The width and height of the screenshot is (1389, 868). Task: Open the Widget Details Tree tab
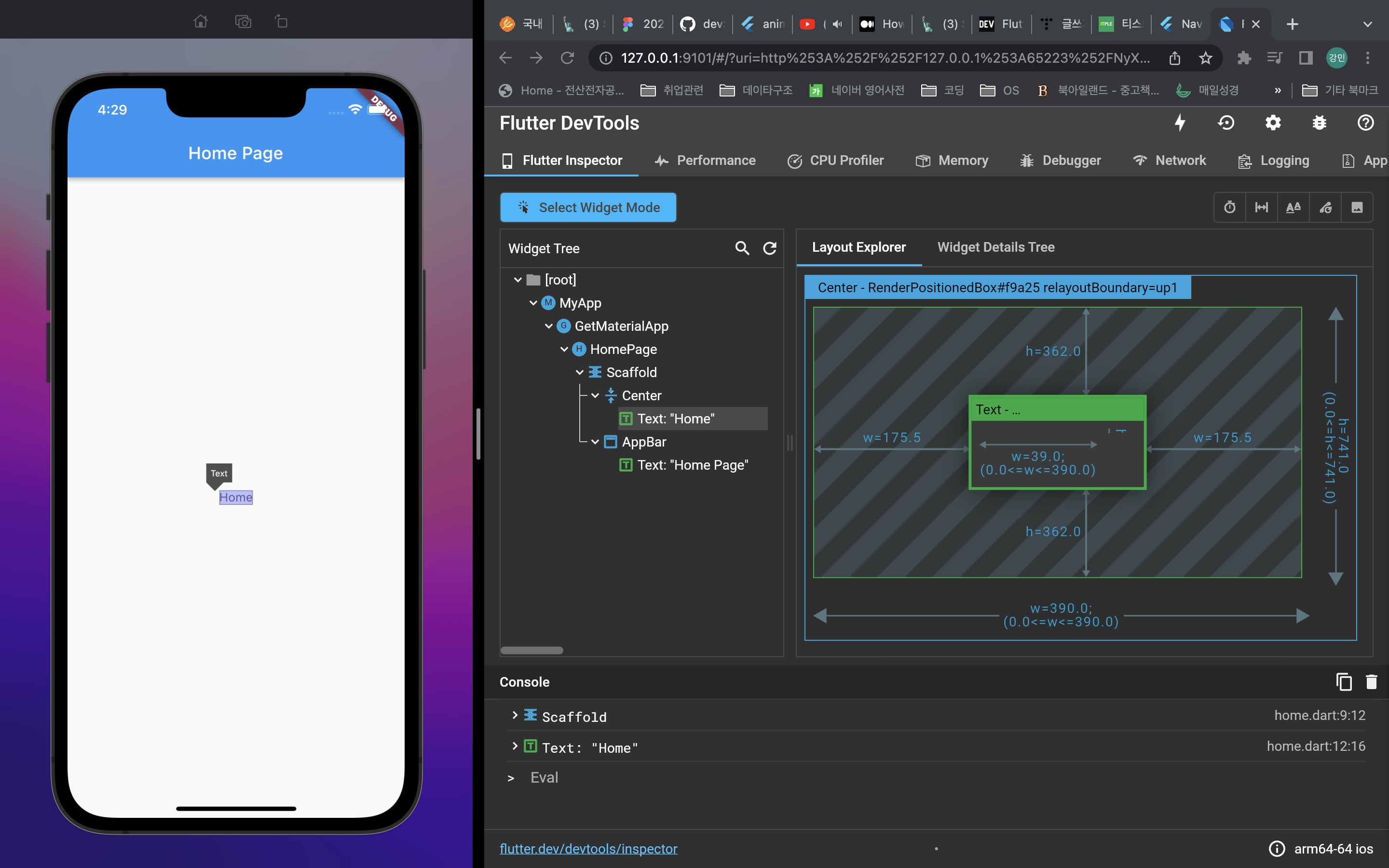(996, 247)
